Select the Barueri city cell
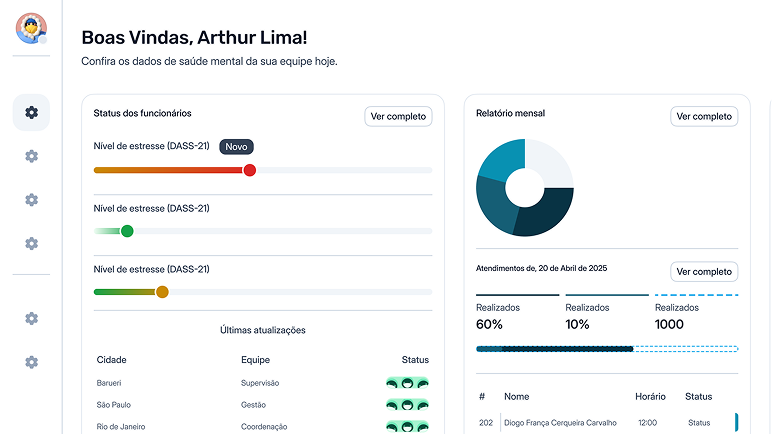Viewport: 772px width, 434px height. (x=109, y=383)
